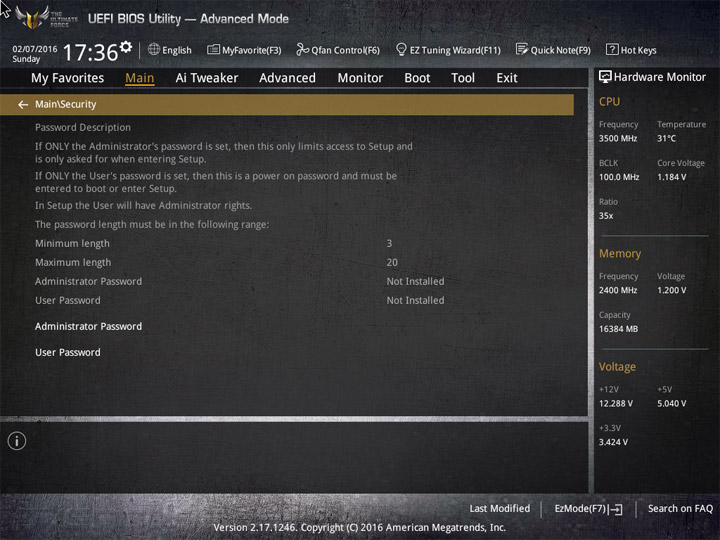The image size is (720, 540).
Task: Click the MyFavorite(F3) list icon
Action: [x=213, y=50]
